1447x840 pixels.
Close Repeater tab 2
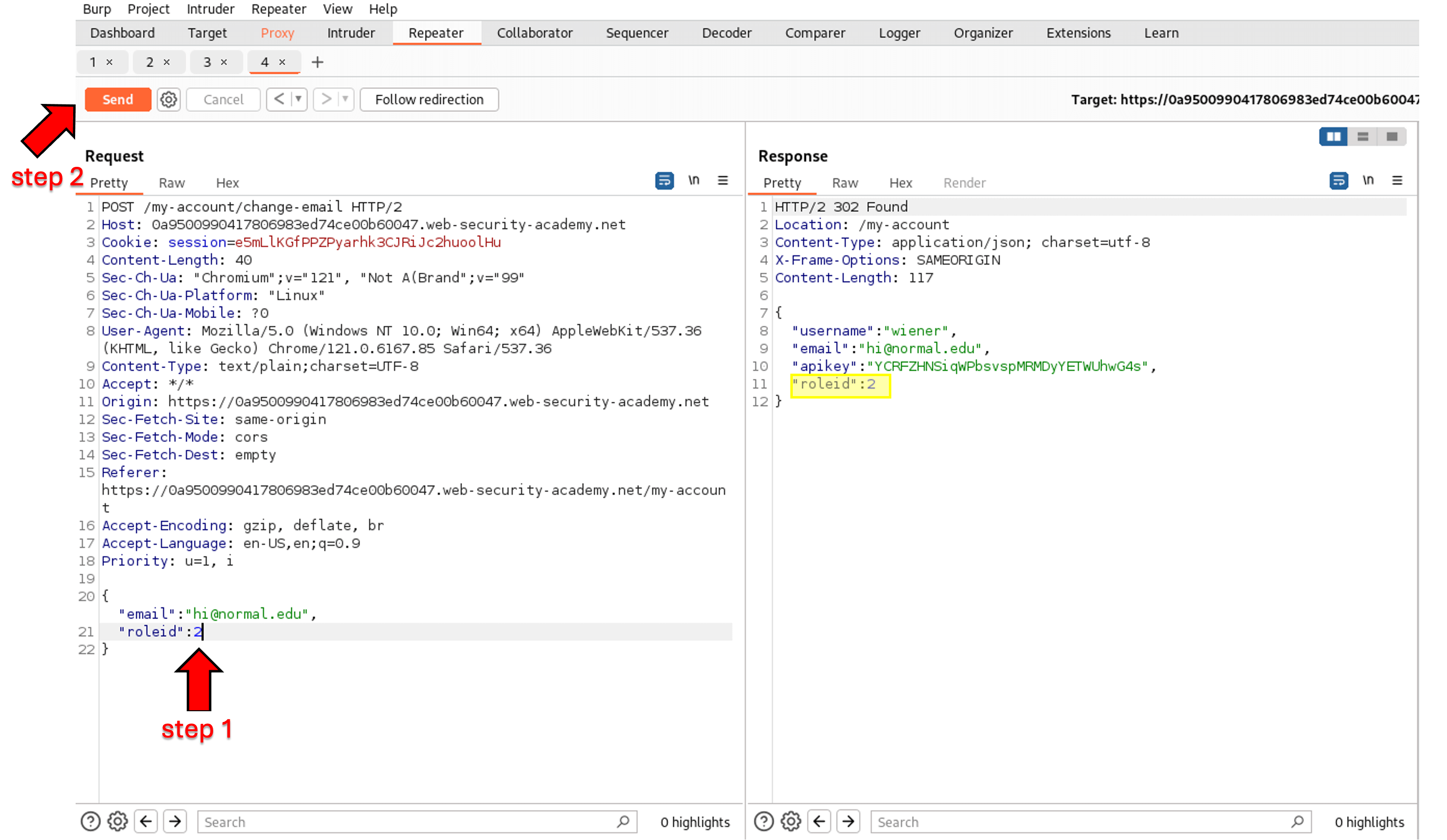(166, 62)
